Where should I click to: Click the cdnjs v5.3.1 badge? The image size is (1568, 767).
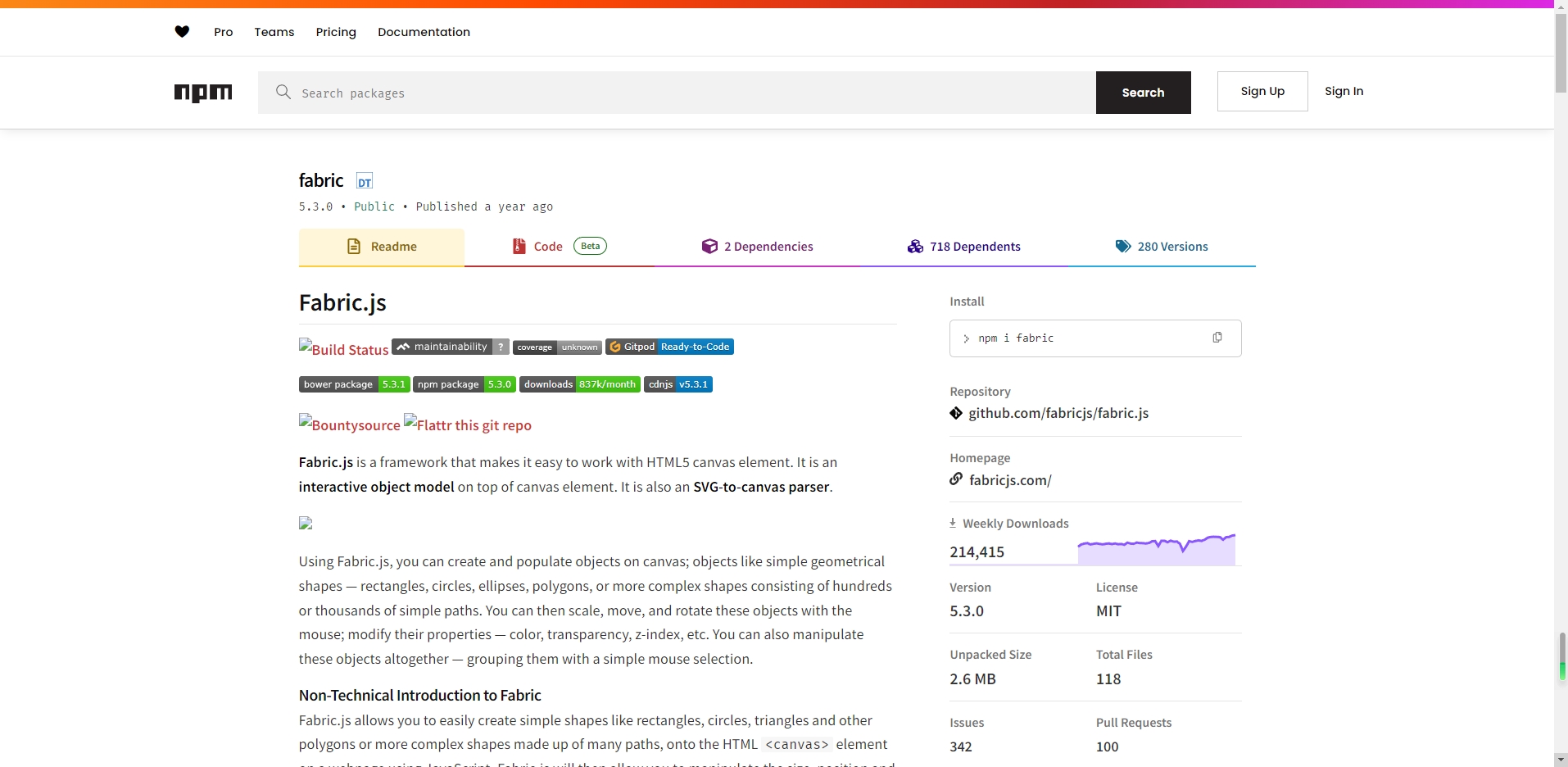pos(678,384)
